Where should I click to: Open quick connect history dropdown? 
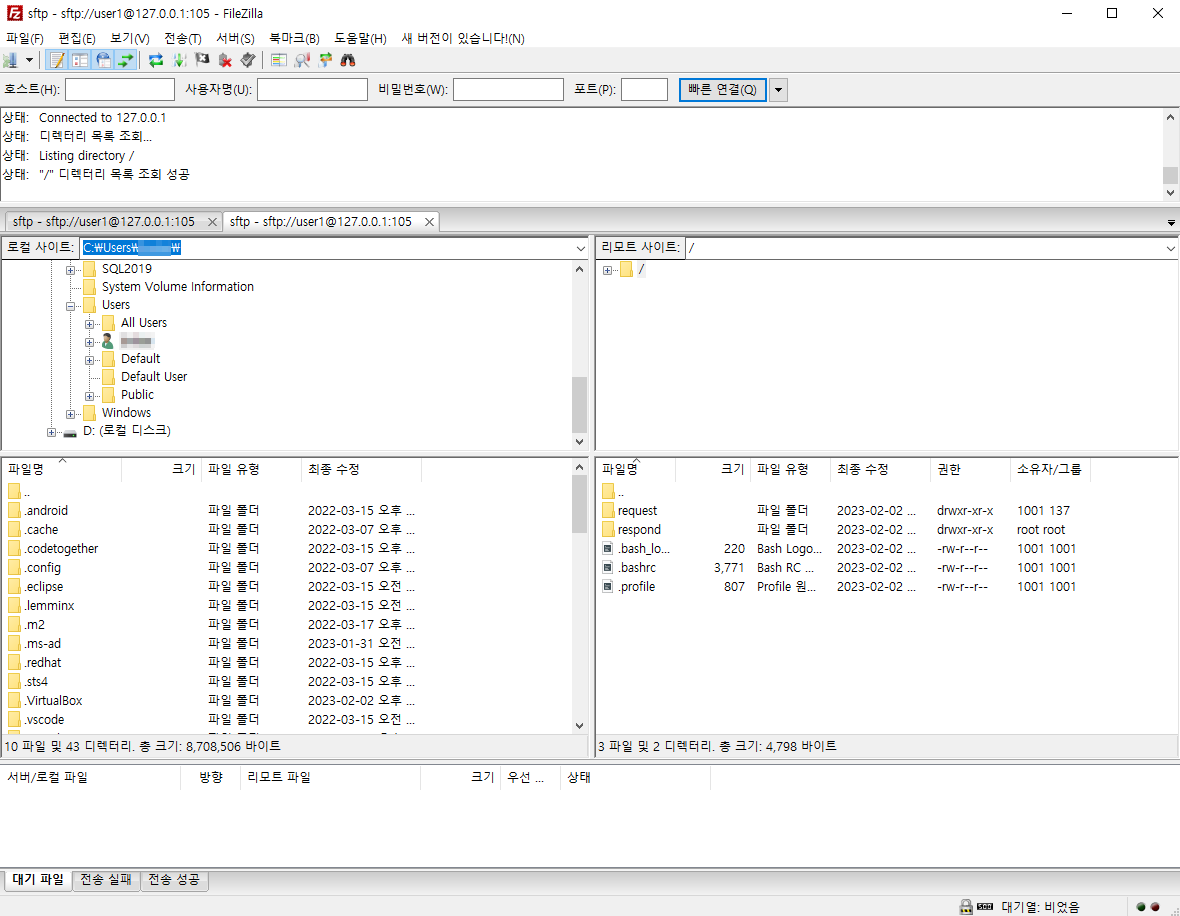coord(778,90)
